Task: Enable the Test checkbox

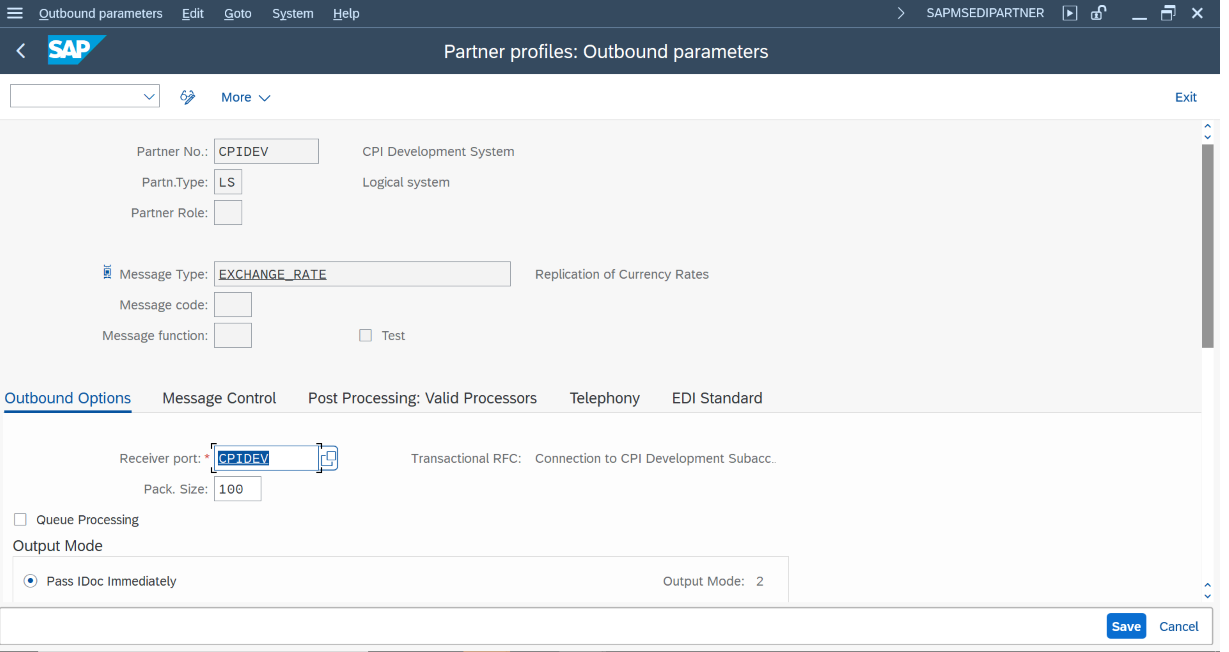Action: pyautogui.click(x=365, y=336)
